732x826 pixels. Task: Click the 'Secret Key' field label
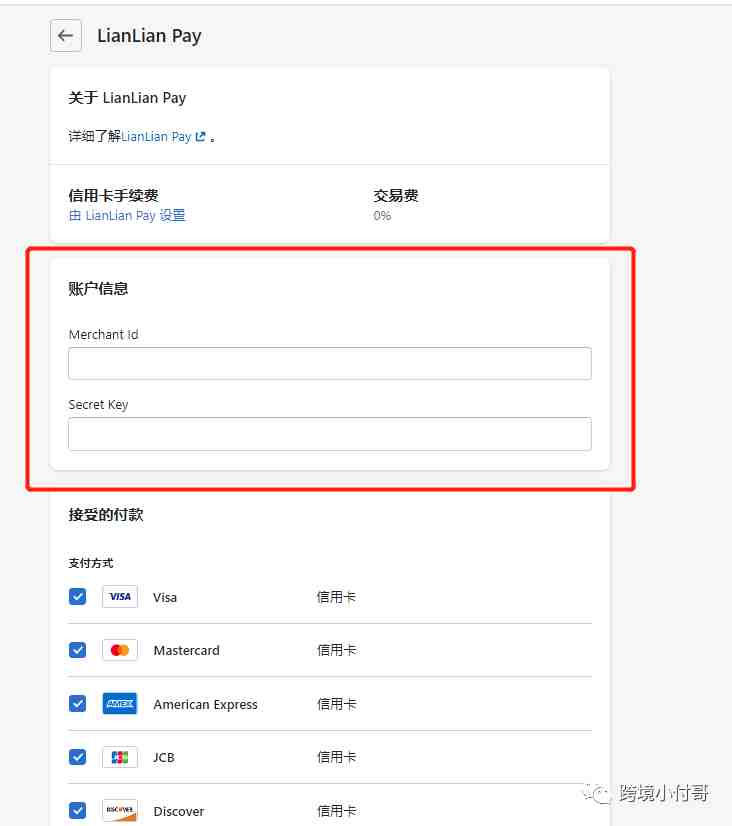coord(98,405)
